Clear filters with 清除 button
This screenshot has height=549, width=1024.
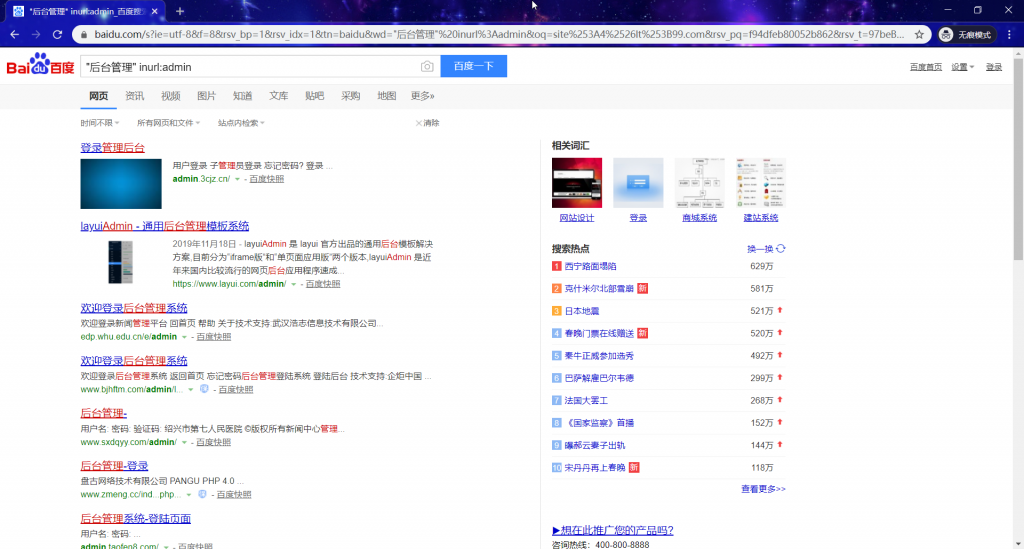pos(427,123)
